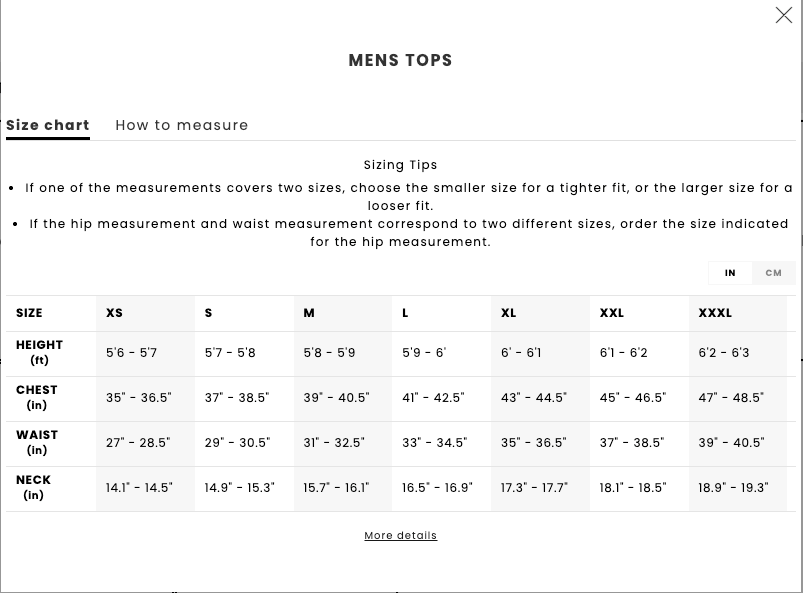Click the NECK (in) row label
This screenshot has height=593, width=803.
pyautogui.click(x=33, y=488)
